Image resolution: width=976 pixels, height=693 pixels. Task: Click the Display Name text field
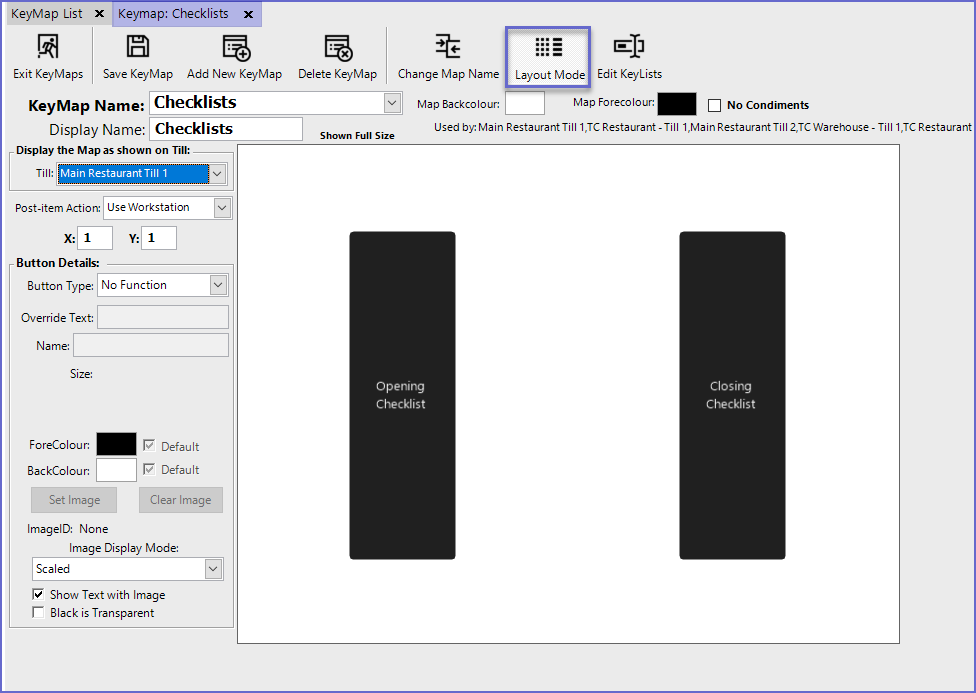[226, 129]
